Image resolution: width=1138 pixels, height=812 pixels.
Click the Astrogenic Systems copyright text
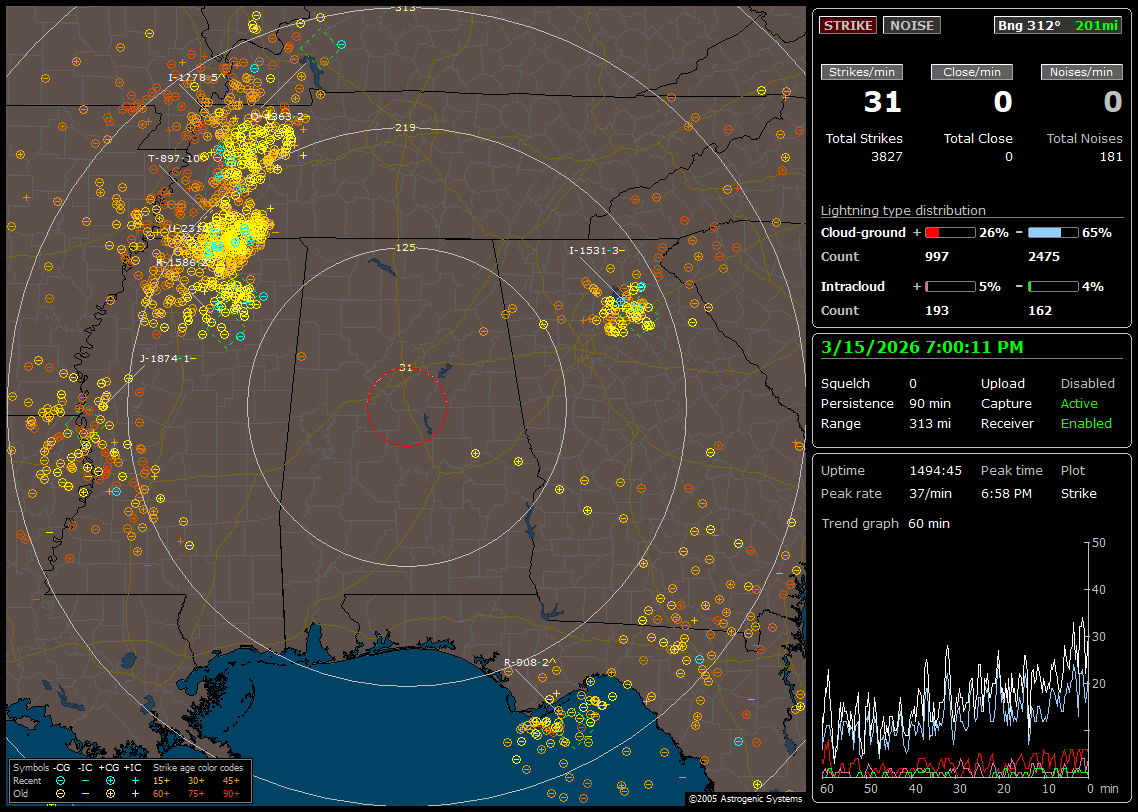[745, 799]
